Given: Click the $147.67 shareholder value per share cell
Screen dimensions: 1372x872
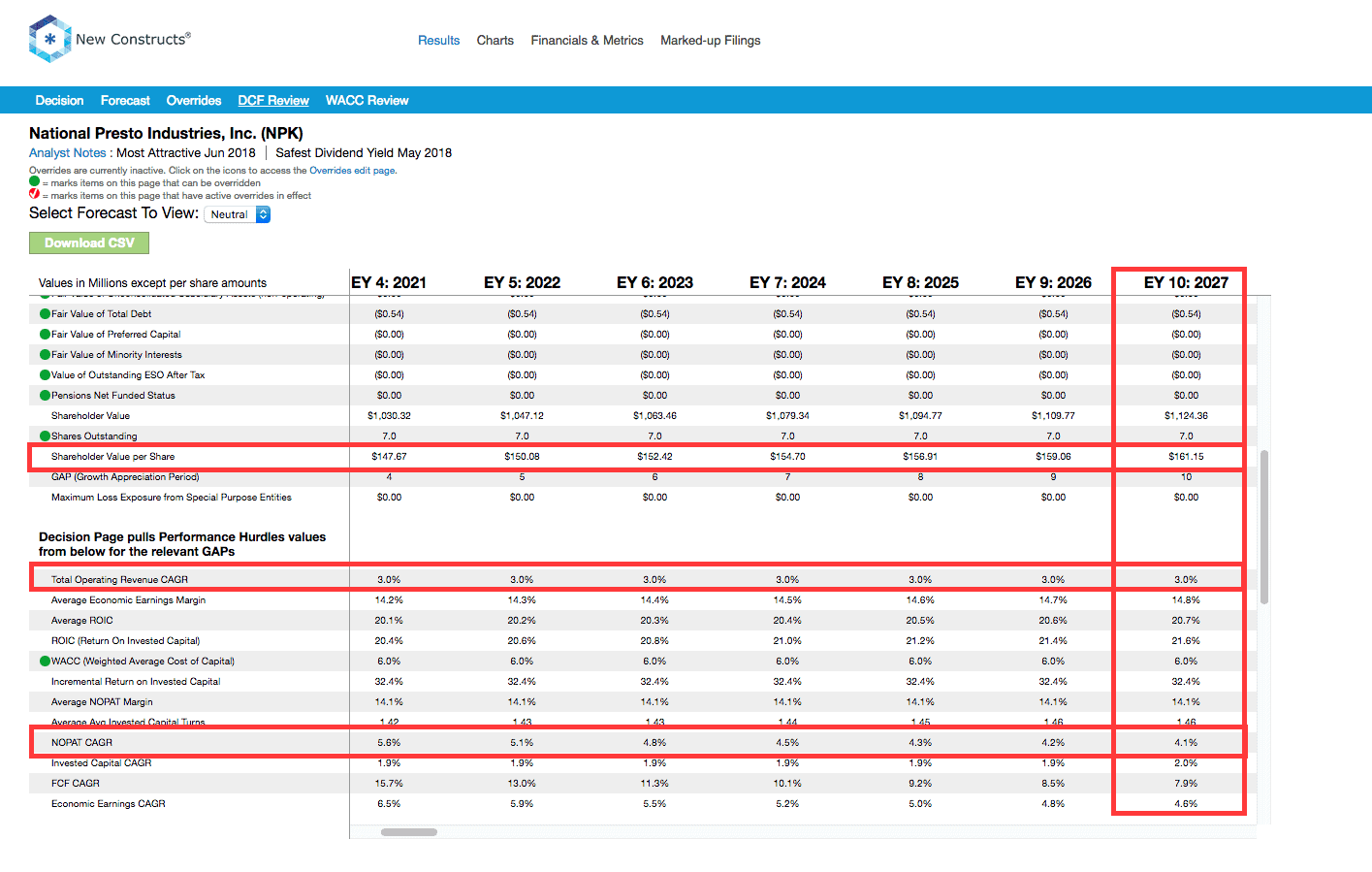Looking at the screenshot, I should point(389,456).
